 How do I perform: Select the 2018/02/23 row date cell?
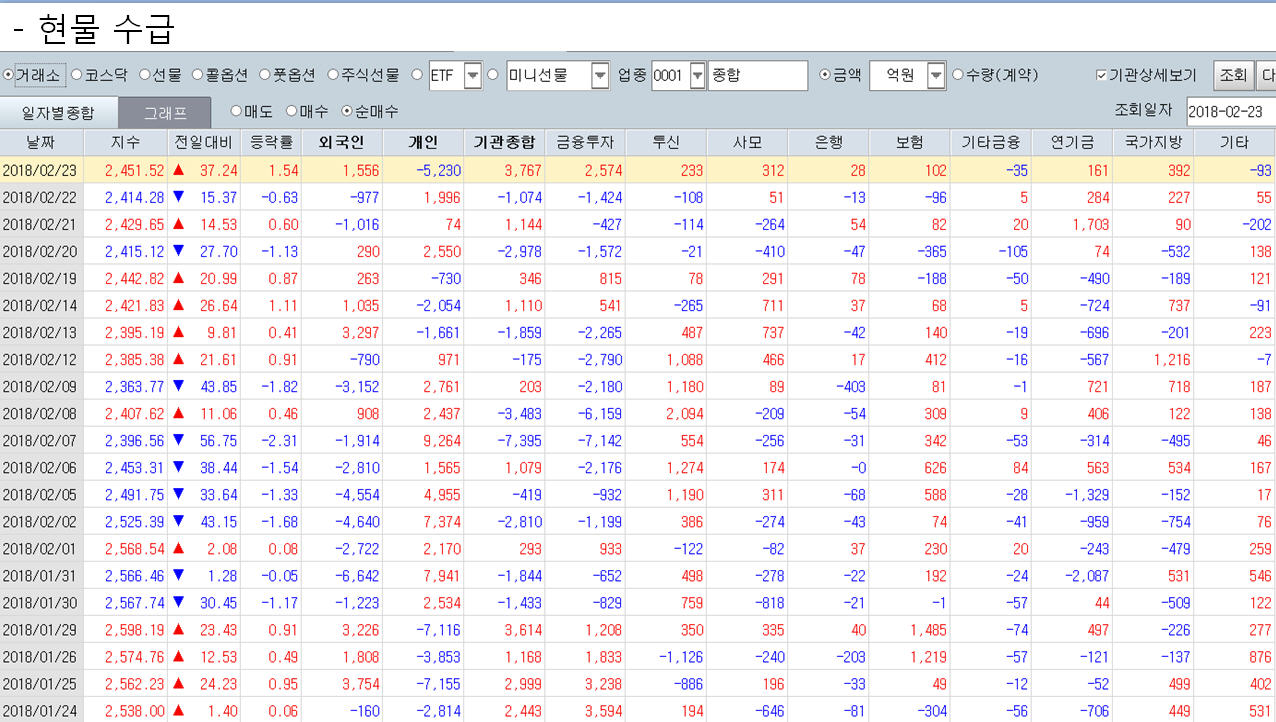click(40, 171)
